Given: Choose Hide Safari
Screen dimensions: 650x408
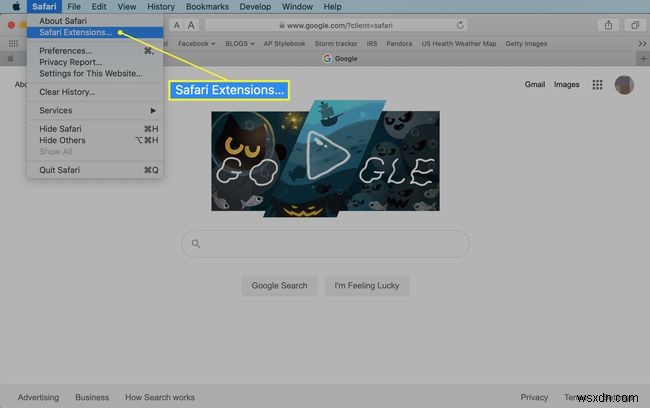Looking at the screenshot, I should pyautogui.click(x=95, y=129).
